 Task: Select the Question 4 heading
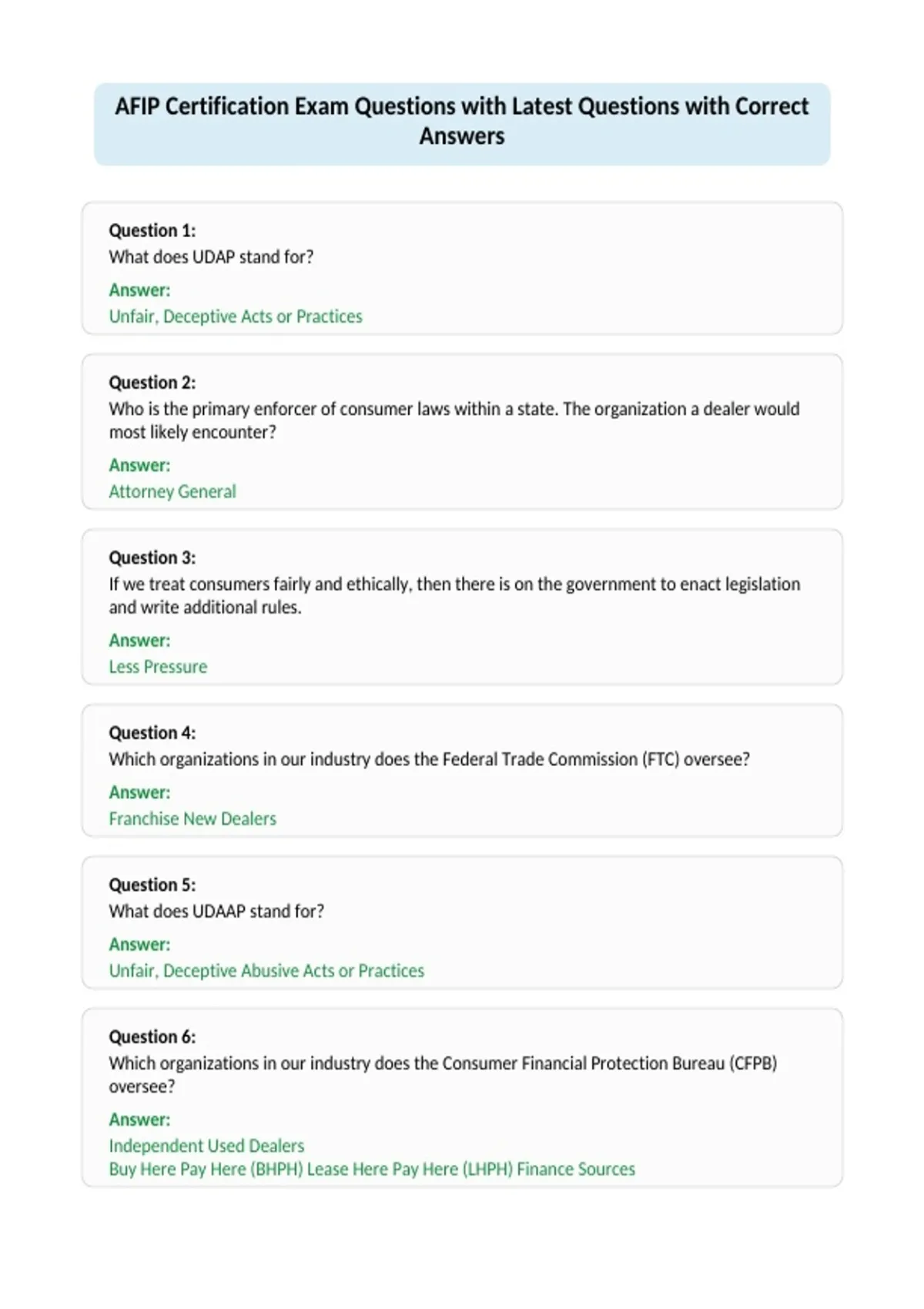click(152, 732)
